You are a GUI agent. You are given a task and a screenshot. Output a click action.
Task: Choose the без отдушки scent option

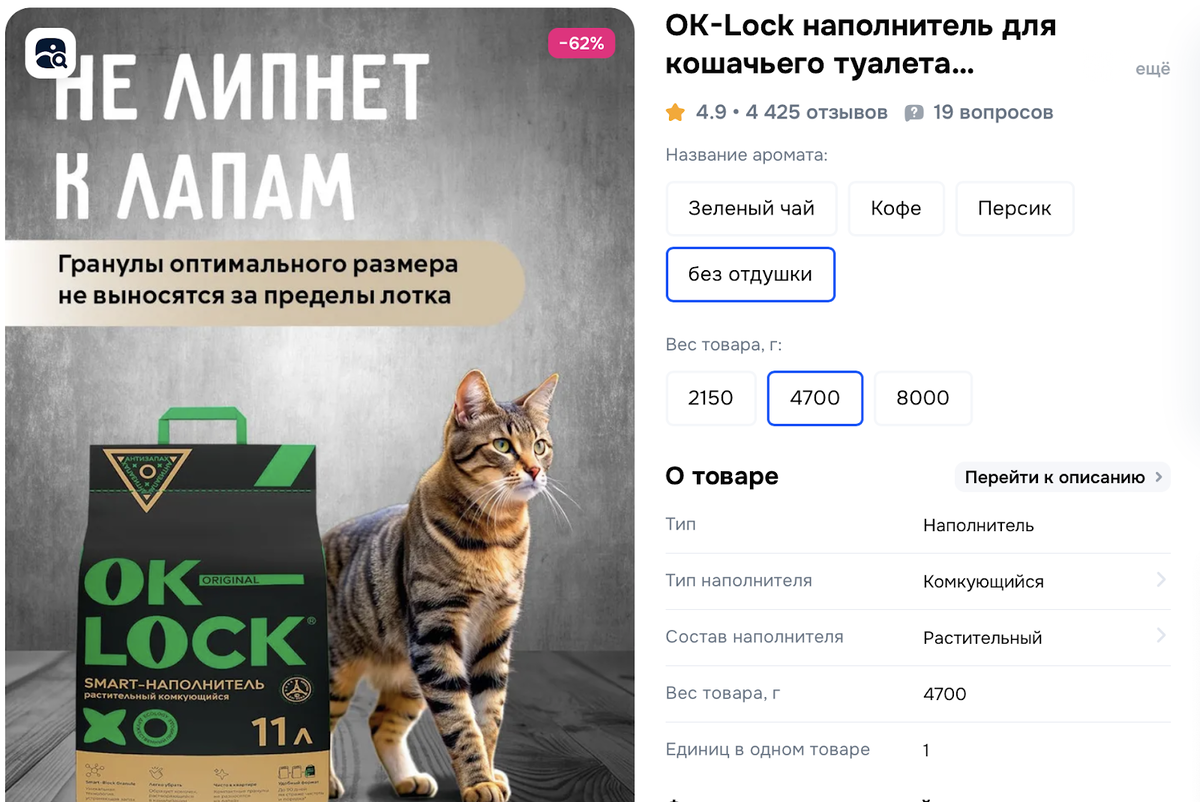pos(750,274)
